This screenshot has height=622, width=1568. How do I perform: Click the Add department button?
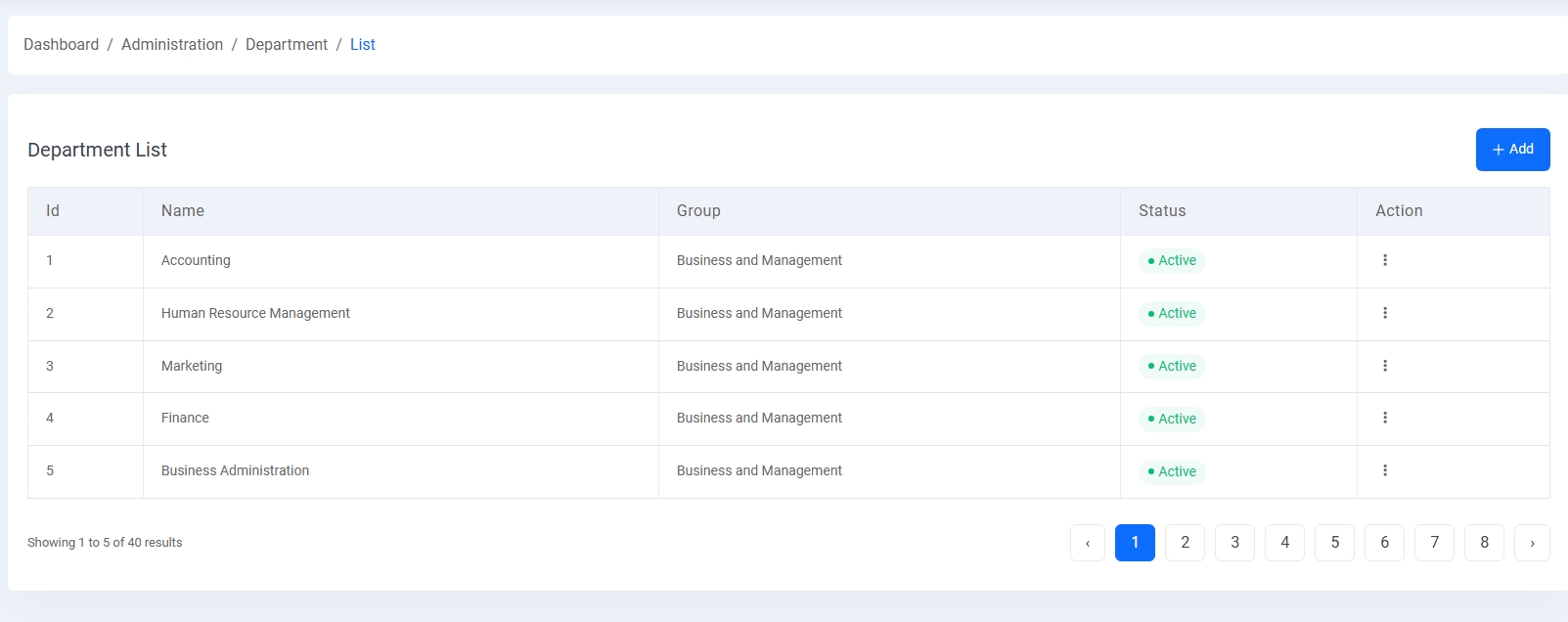tap(1512, 150)
